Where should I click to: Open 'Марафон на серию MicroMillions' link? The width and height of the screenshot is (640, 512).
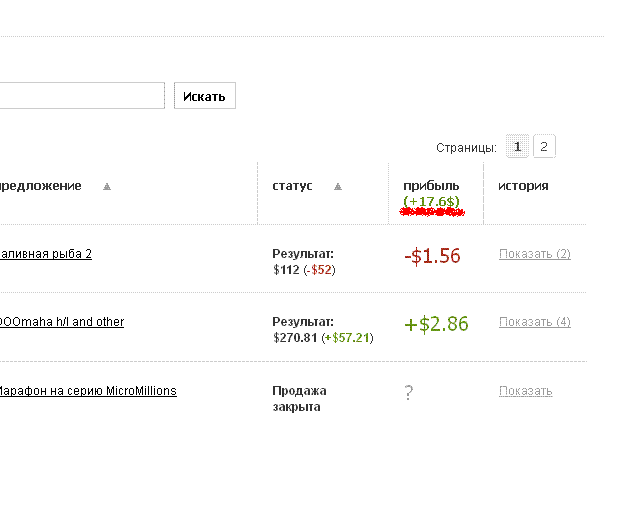(87, 391)
